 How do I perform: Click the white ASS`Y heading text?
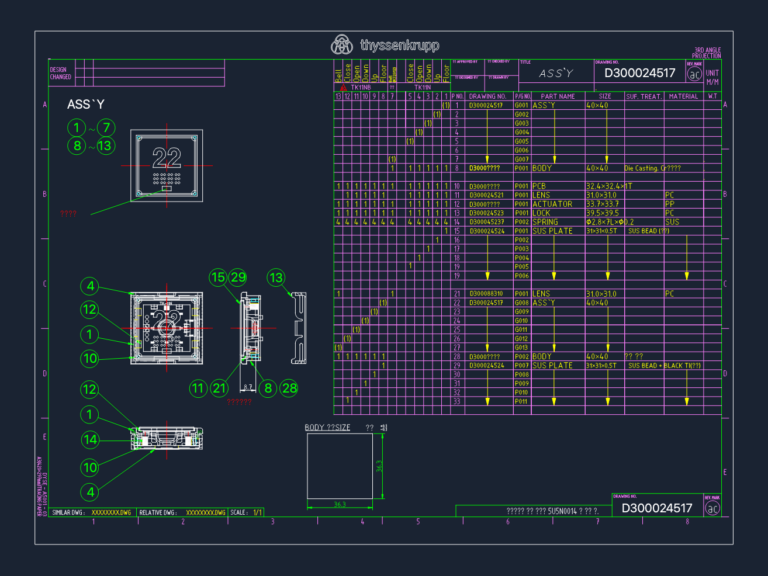coord(86,104)
